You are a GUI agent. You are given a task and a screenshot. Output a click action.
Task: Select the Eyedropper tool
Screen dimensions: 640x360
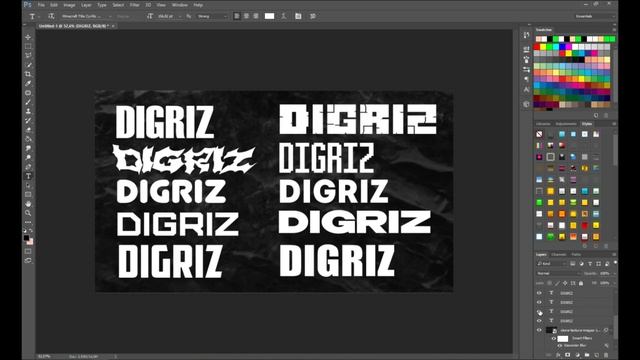[x=28, y=83]
